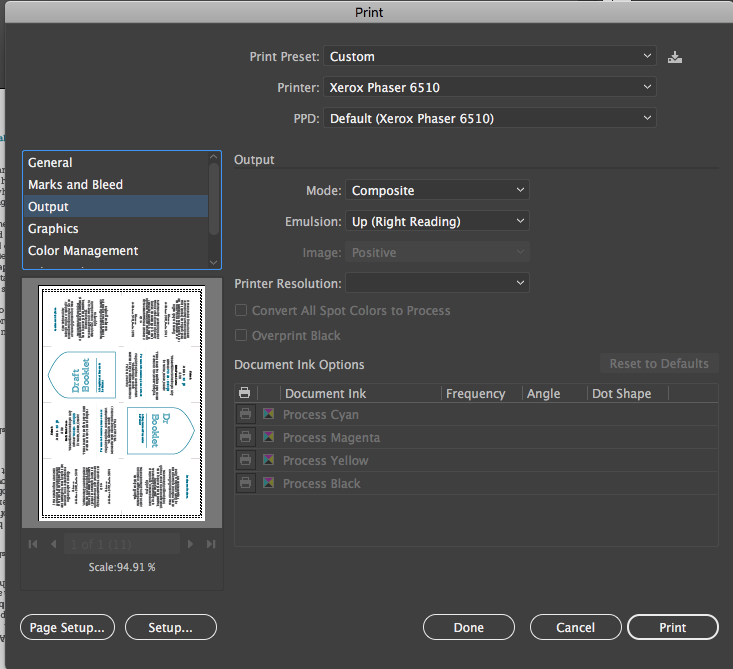Click the Process Cyan color swatch
733x669 pixels.
coord(268,415)
